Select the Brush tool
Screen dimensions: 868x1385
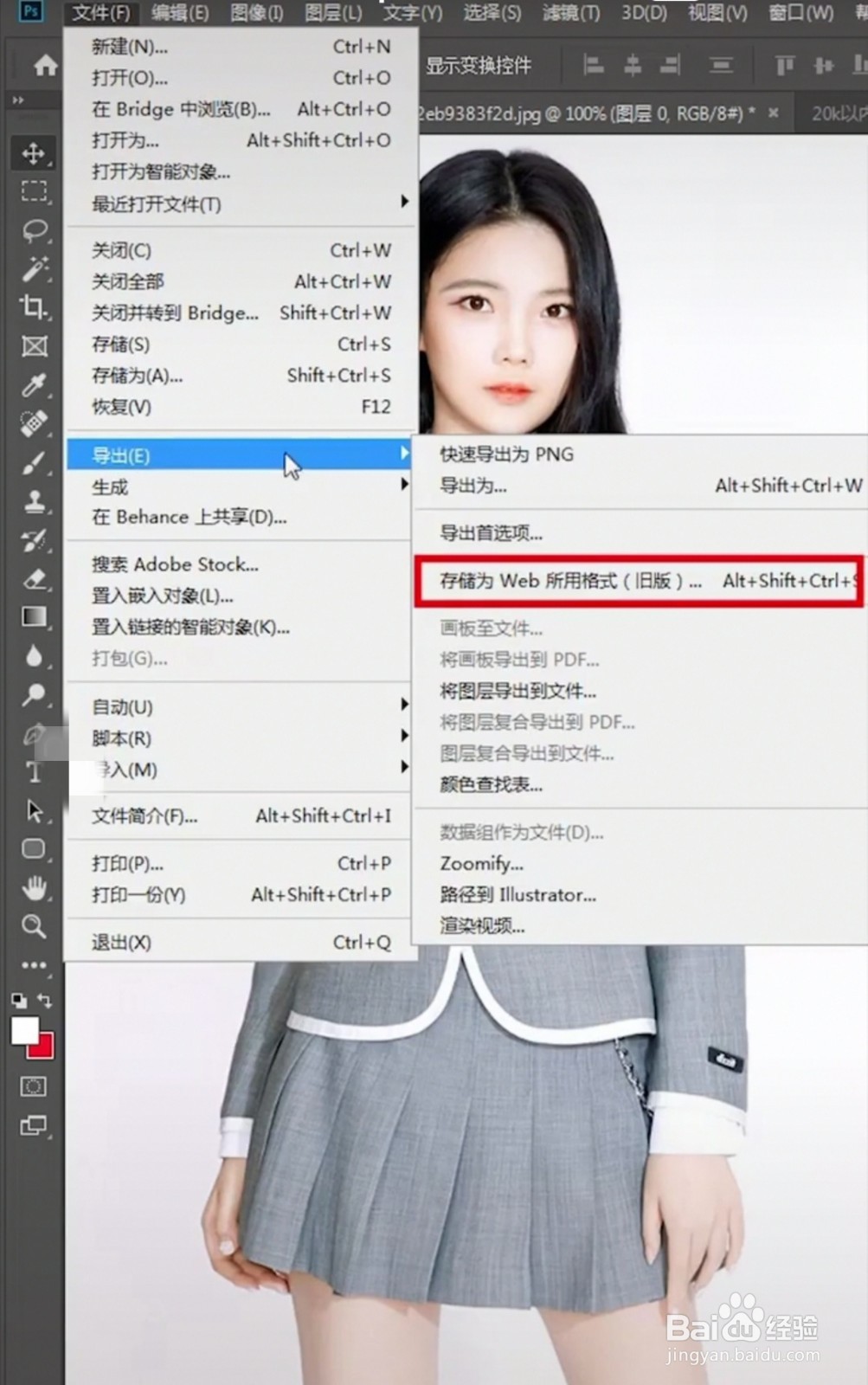[x=34, y=463]
